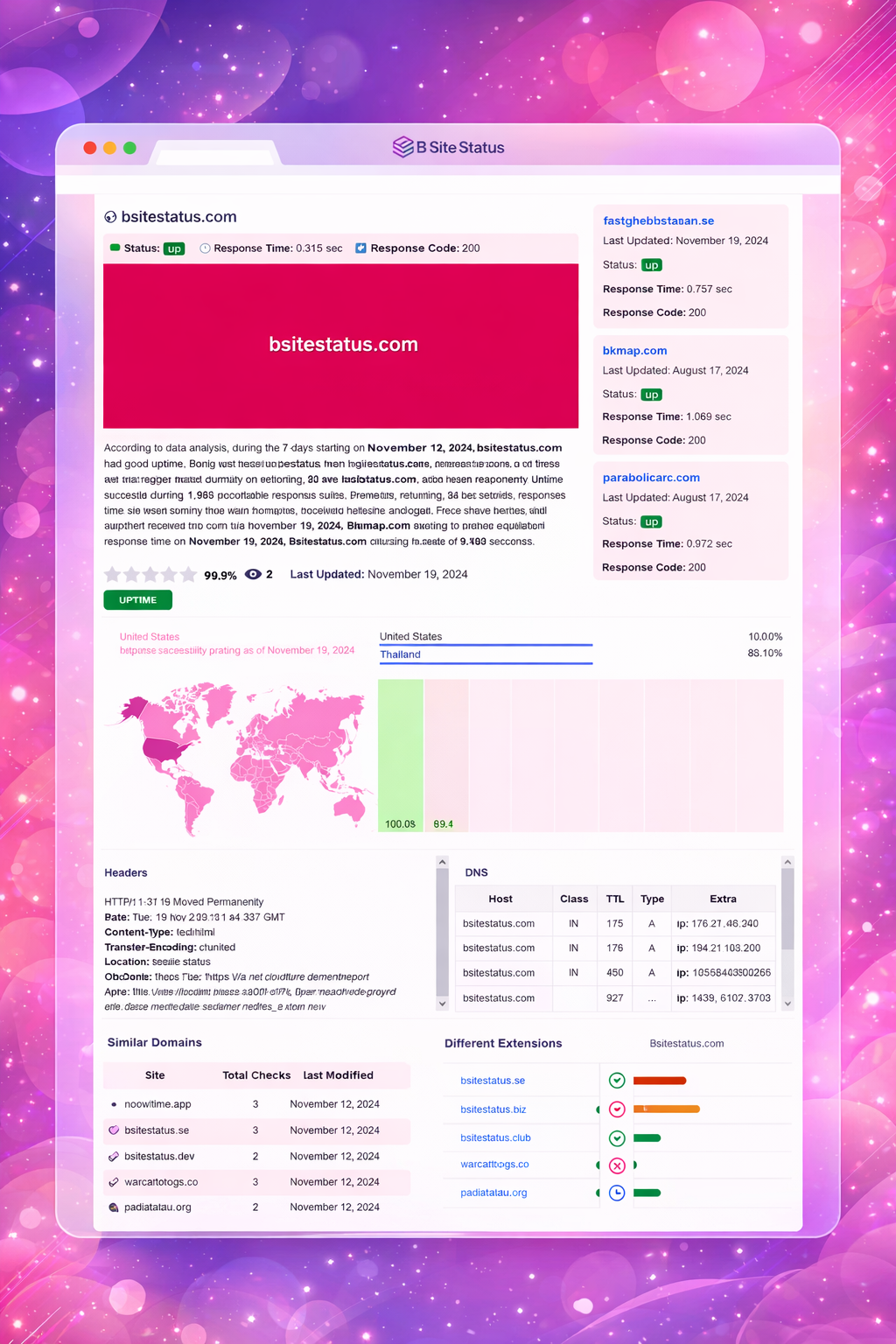Click the green check icon for bsitestatus.club
Viewport: 896px width, 1344px height.
pyautogui.click(x=617, y=1138)
